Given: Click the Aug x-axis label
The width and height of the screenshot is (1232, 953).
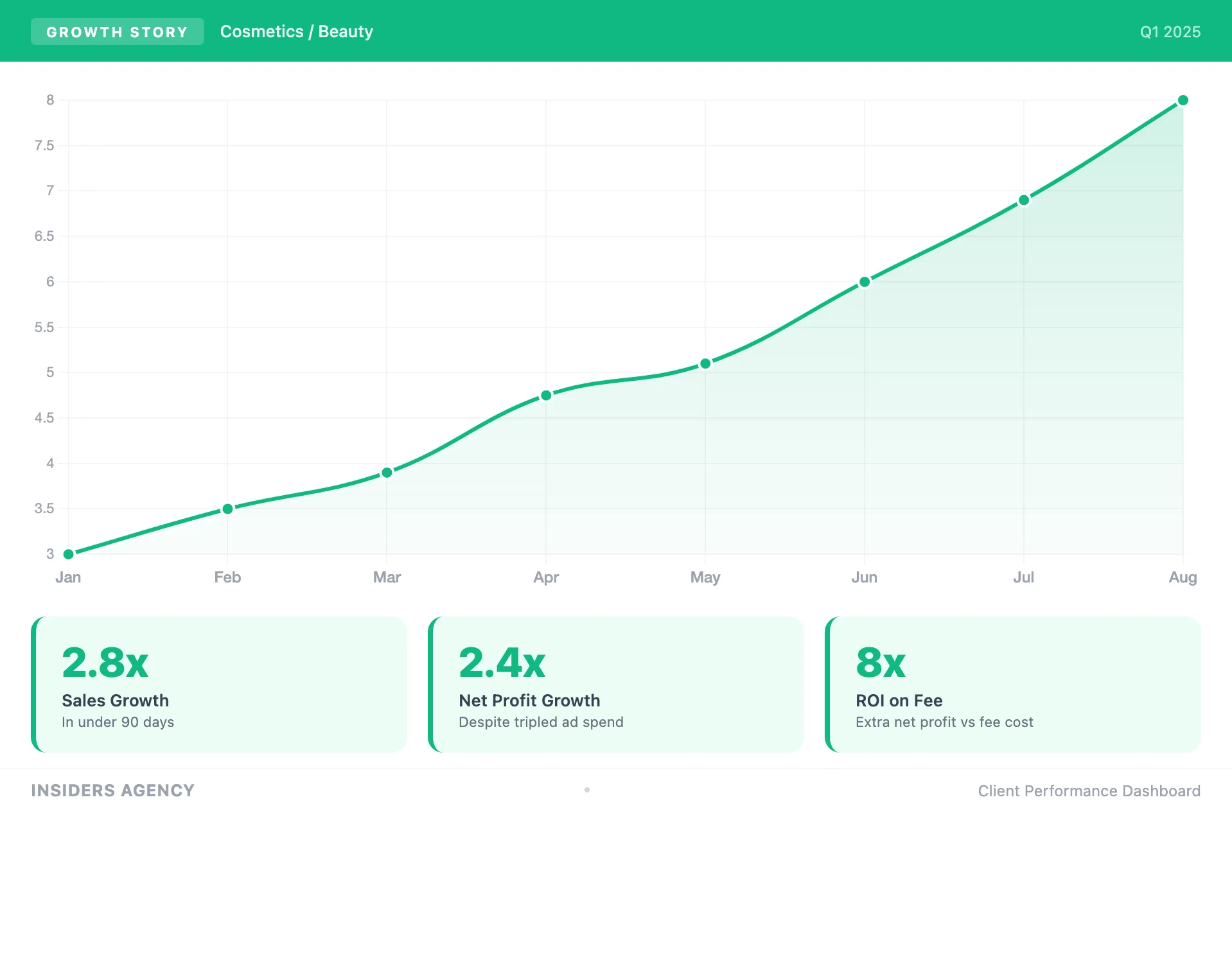Looking at the screenshot, I should [1183, 577].
